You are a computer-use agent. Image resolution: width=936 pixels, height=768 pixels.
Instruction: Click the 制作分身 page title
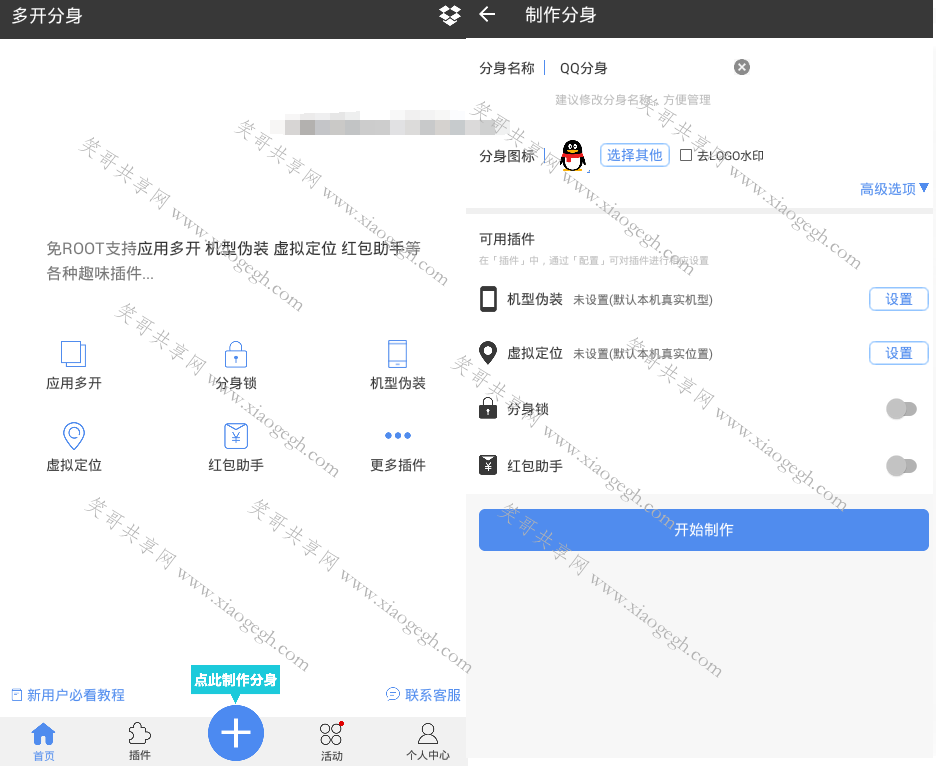pyautogui.click(x=561, y=15)
